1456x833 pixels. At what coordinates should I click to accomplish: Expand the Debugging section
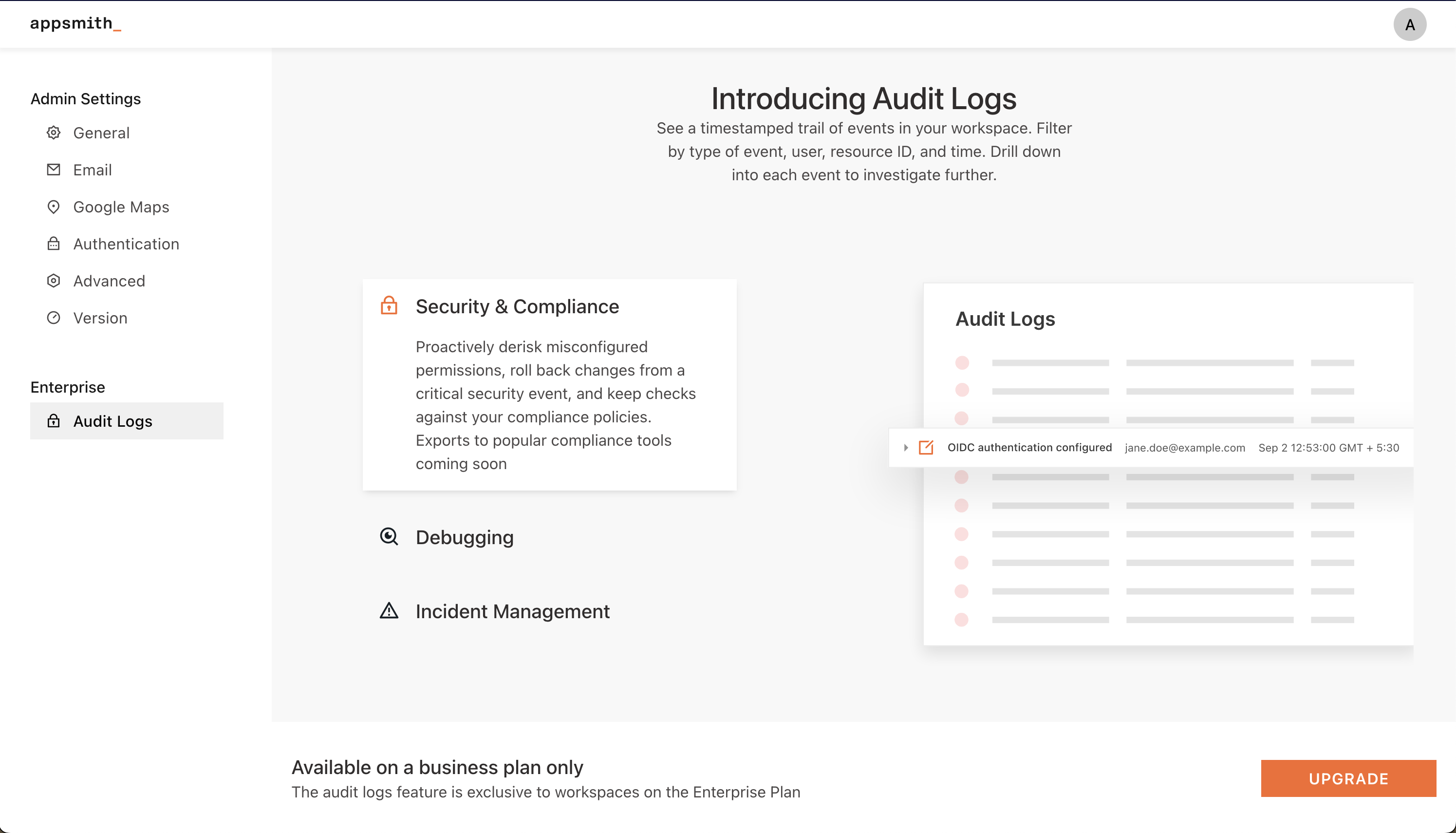[465, 537]
